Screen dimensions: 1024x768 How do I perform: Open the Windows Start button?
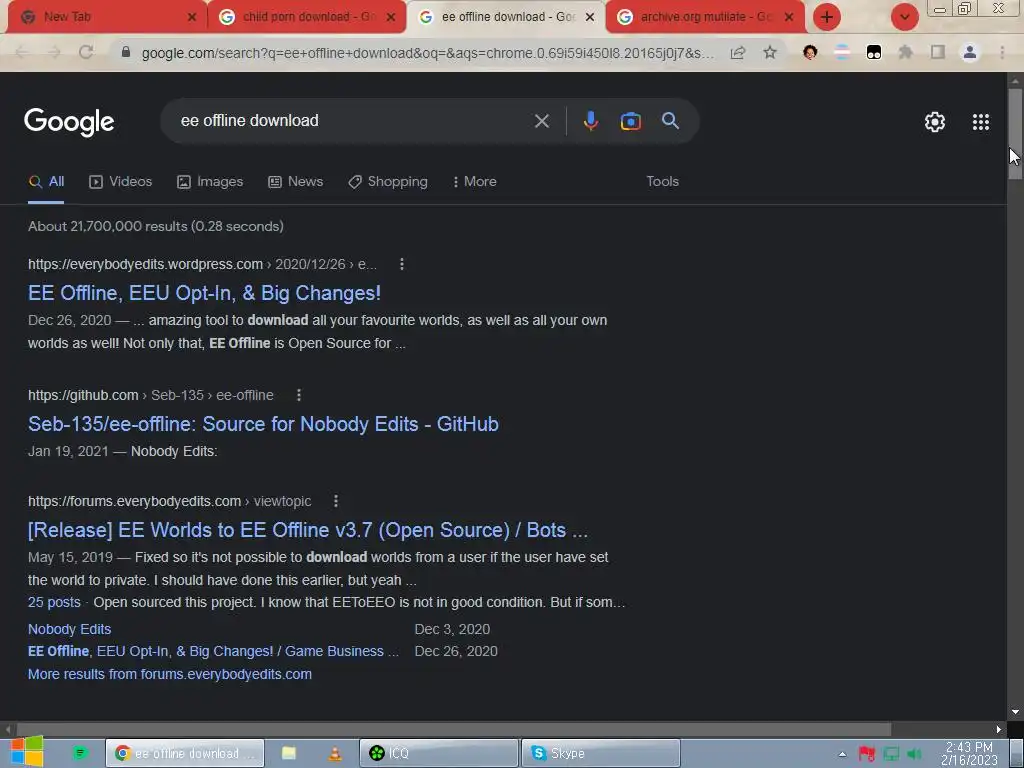tap(27, 752)
